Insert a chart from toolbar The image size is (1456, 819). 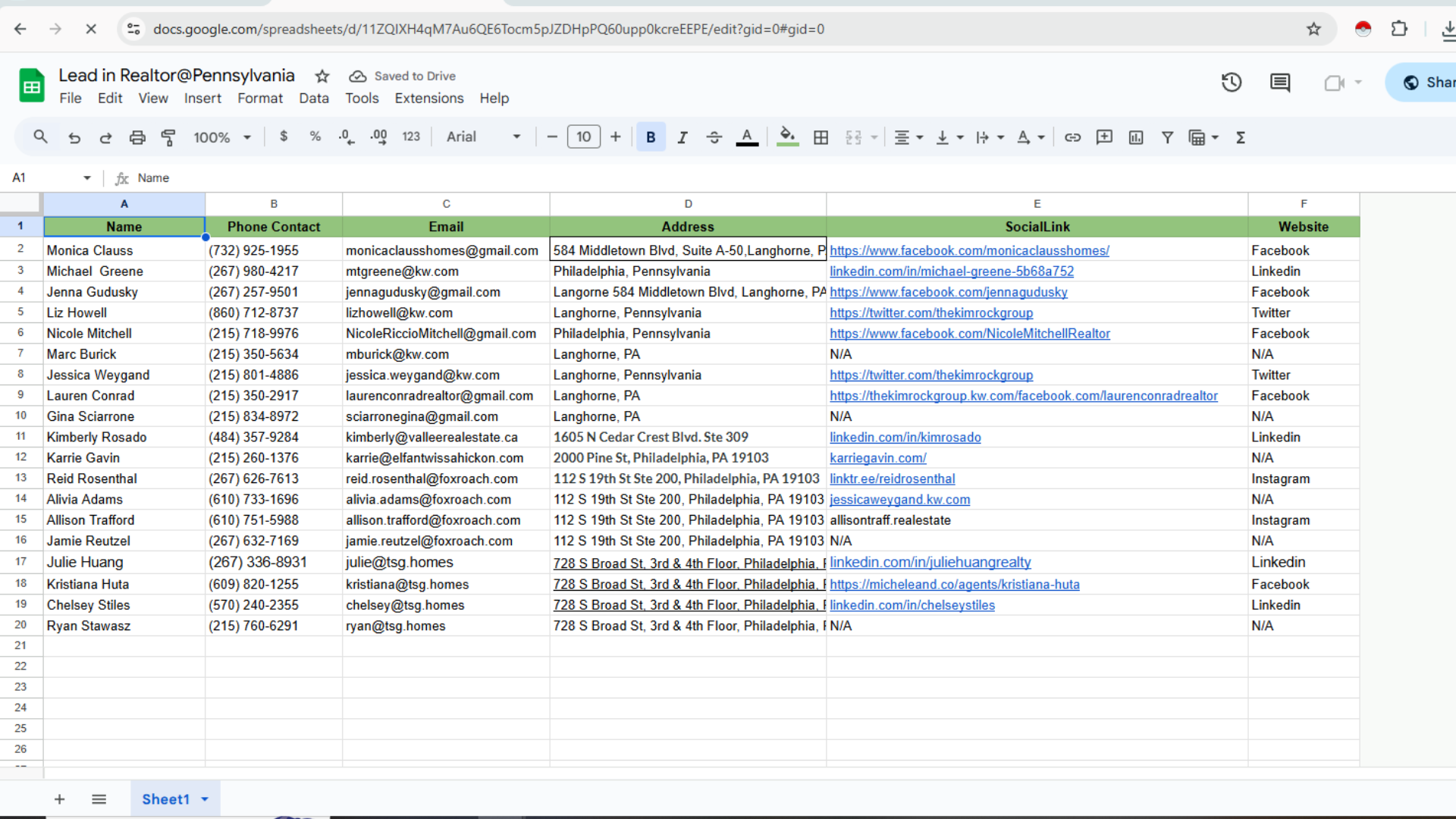1135,137
